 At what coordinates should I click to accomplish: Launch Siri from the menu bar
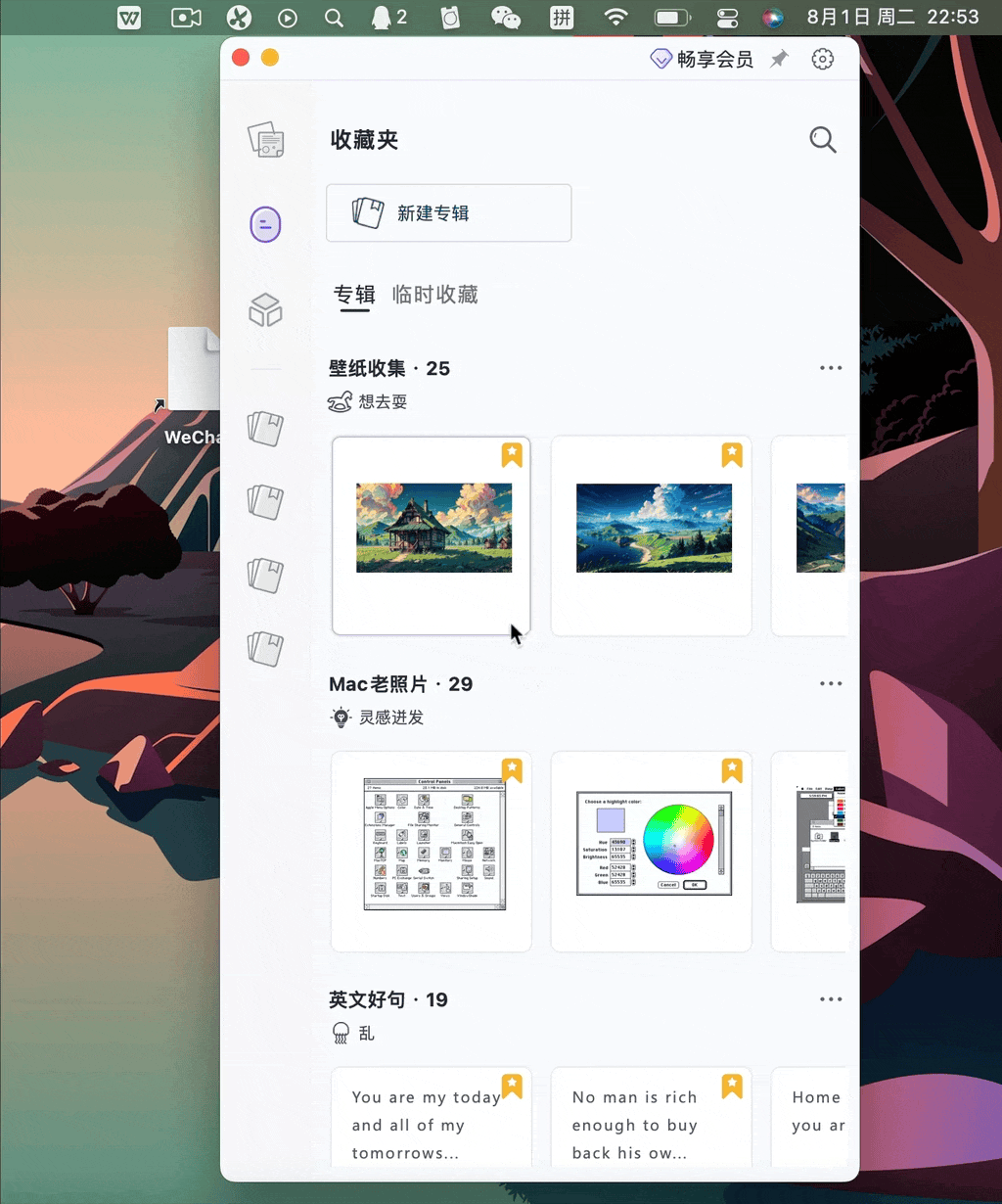click(x=773, y=17)
